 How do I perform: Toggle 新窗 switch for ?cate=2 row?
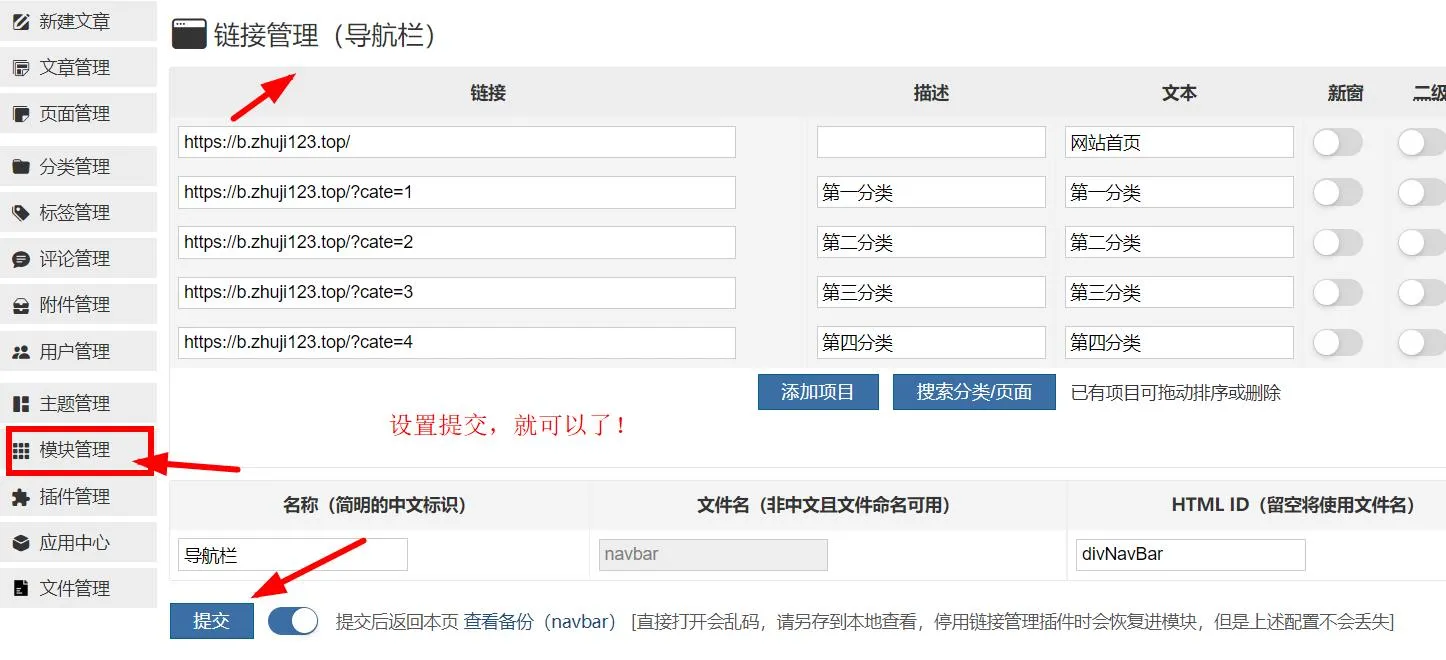(1338, 243)
